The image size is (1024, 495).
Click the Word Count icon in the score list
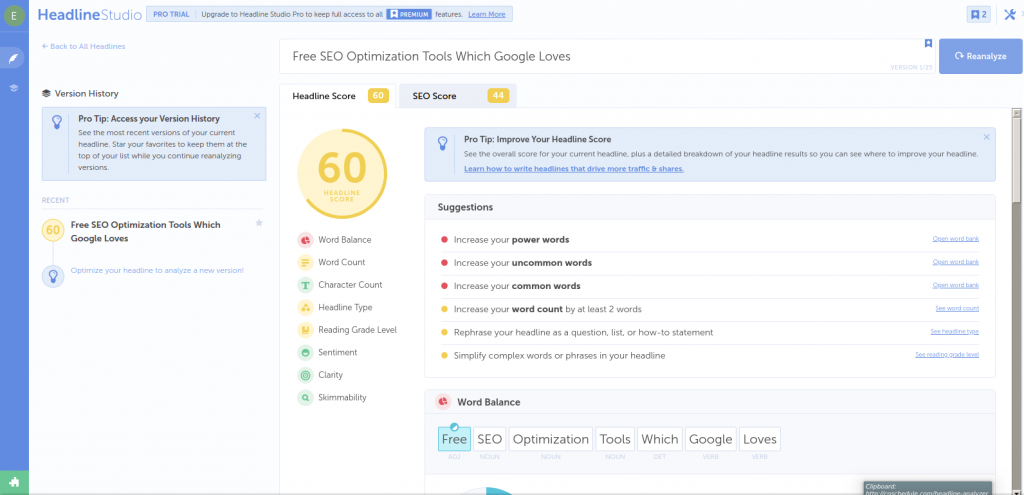[305, 263]
